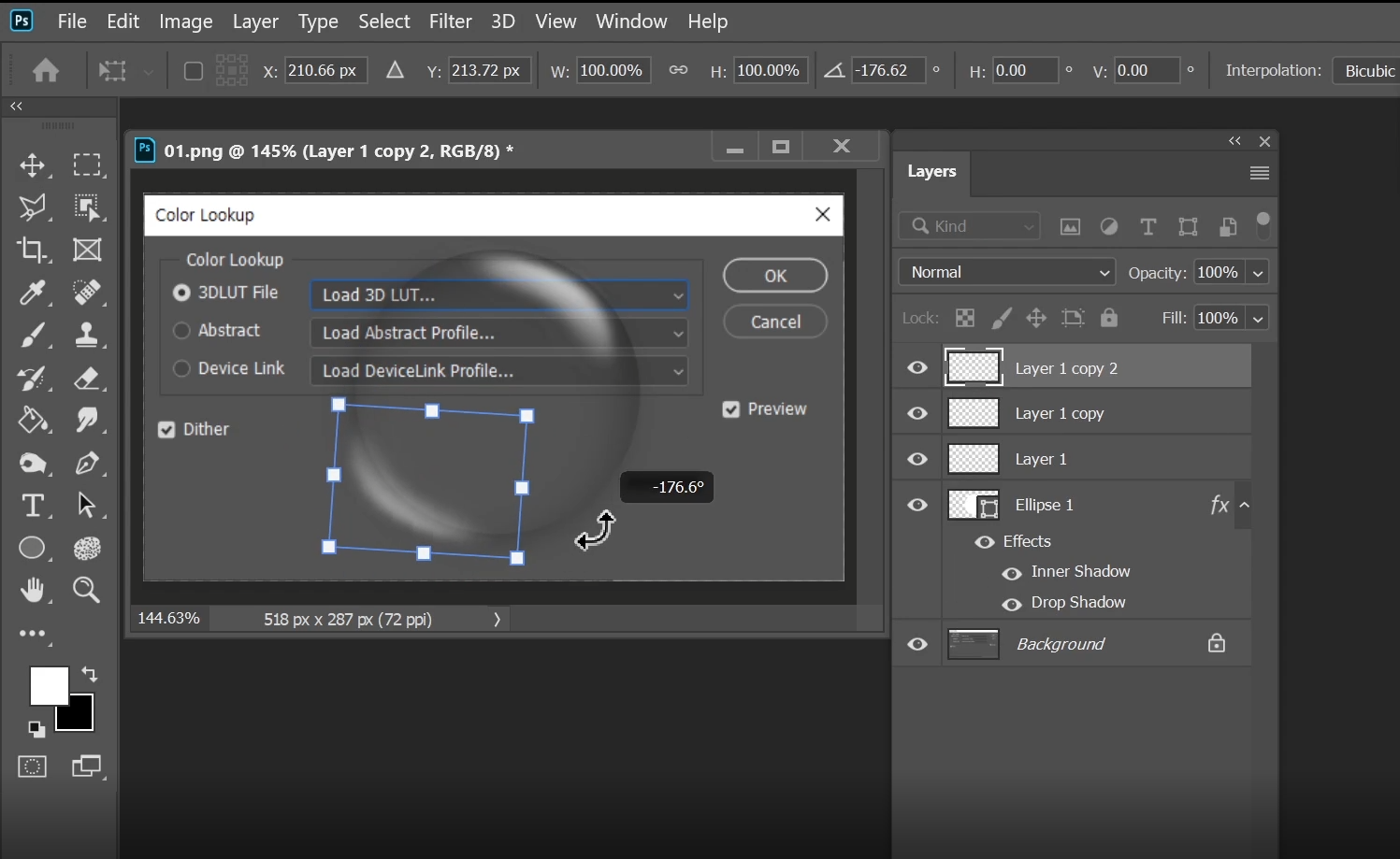Select the Brush tool

pos(32,335)
